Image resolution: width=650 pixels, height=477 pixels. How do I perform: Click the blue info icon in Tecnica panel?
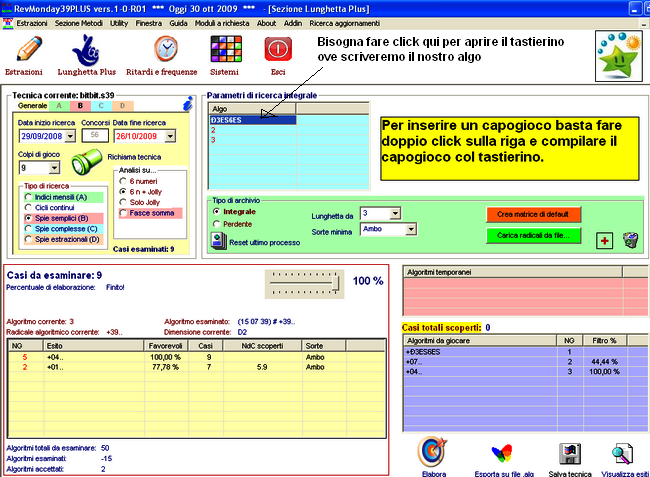point(188,104)
